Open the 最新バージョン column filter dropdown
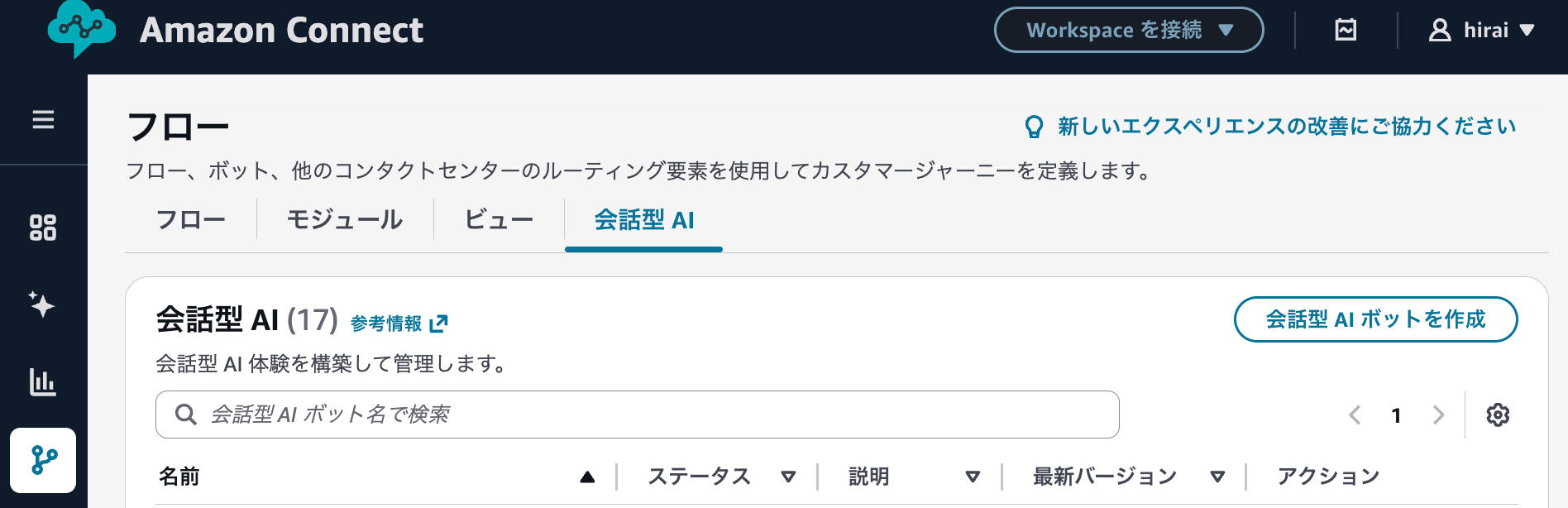 1218,477
